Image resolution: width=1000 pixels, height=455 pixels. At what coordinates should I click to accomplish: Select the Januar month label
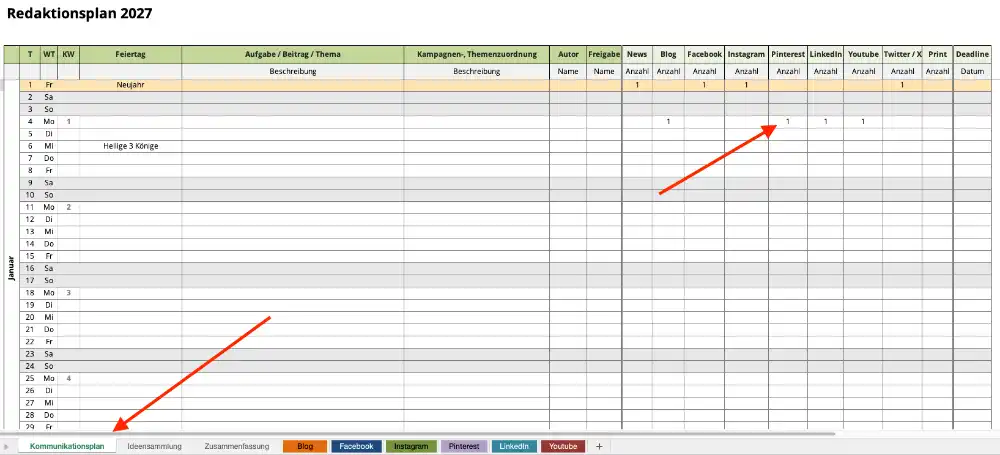(10, 268)
